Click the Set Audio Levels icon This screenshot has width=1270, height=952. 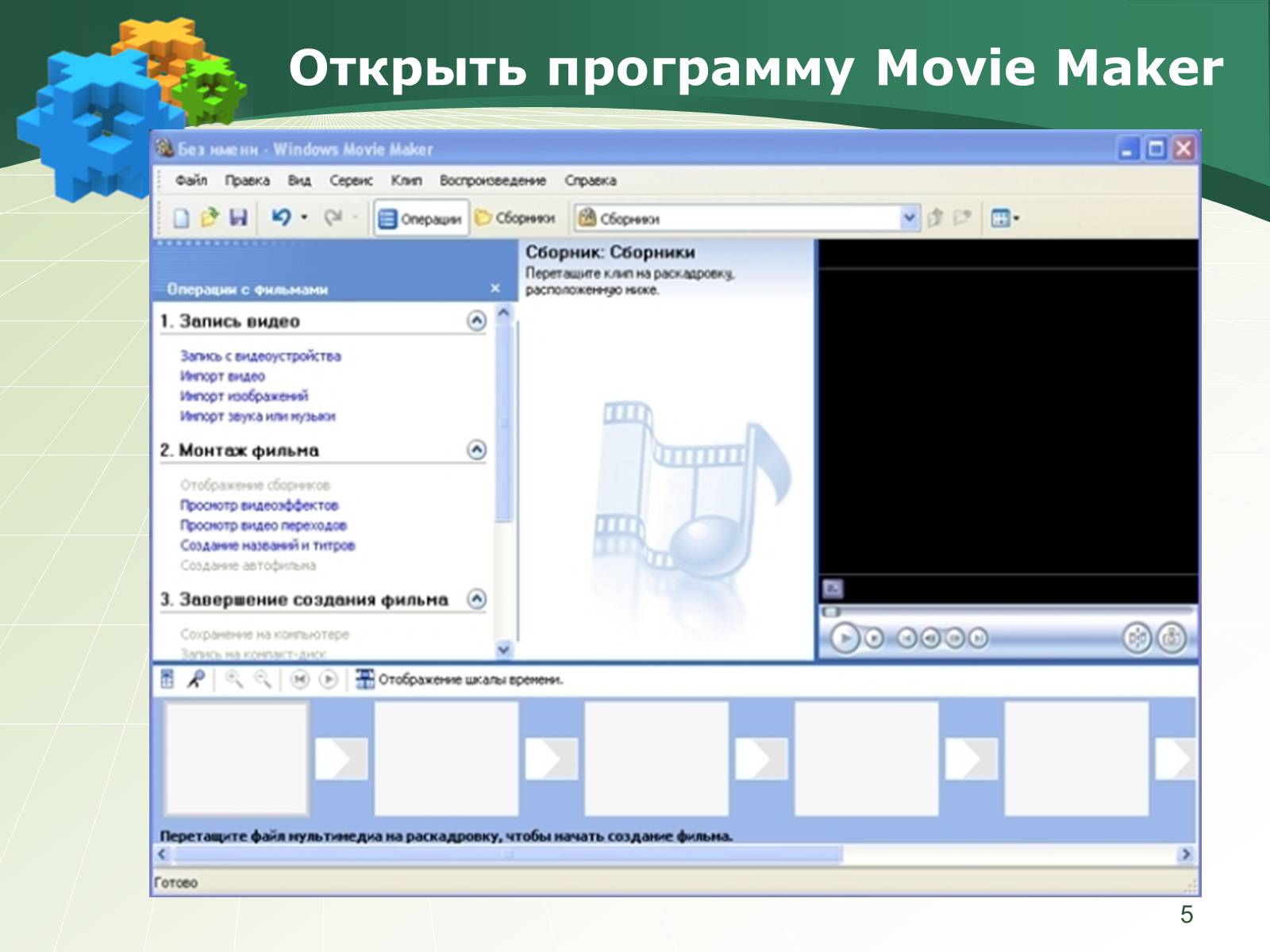(x=167, y=679)
